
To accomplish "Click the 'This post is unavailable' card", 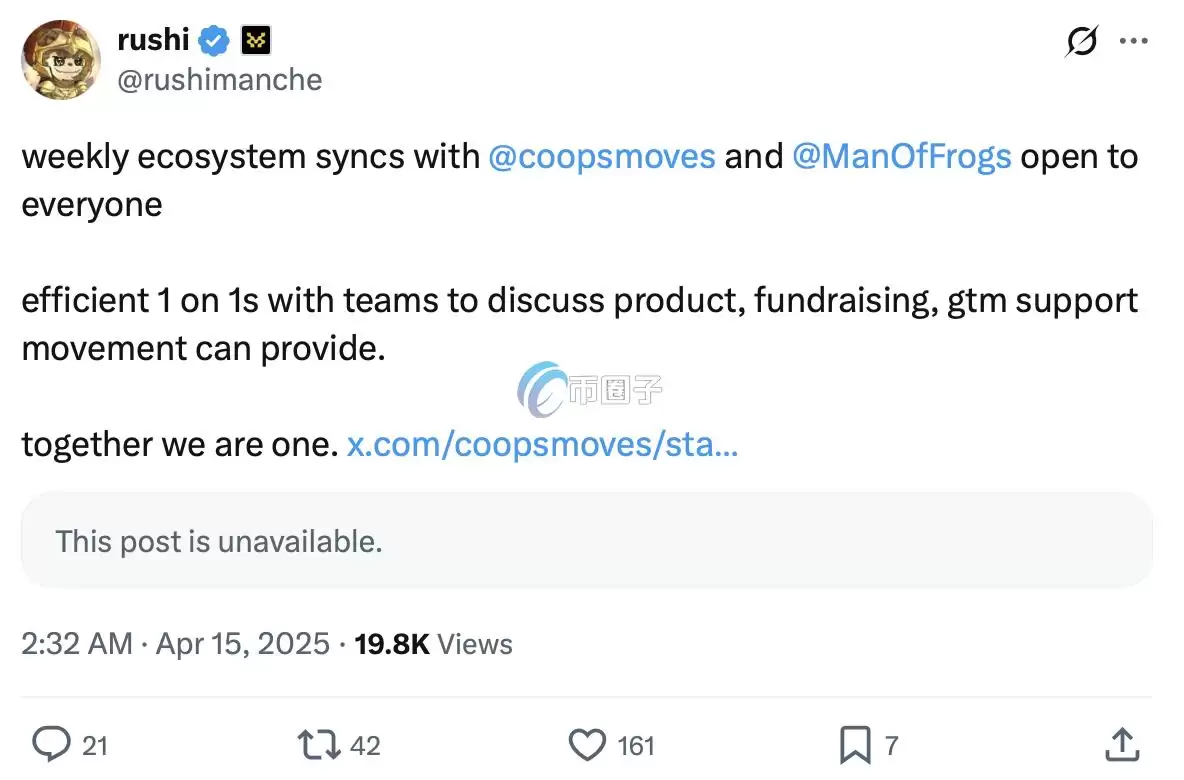I will point(586,540).
